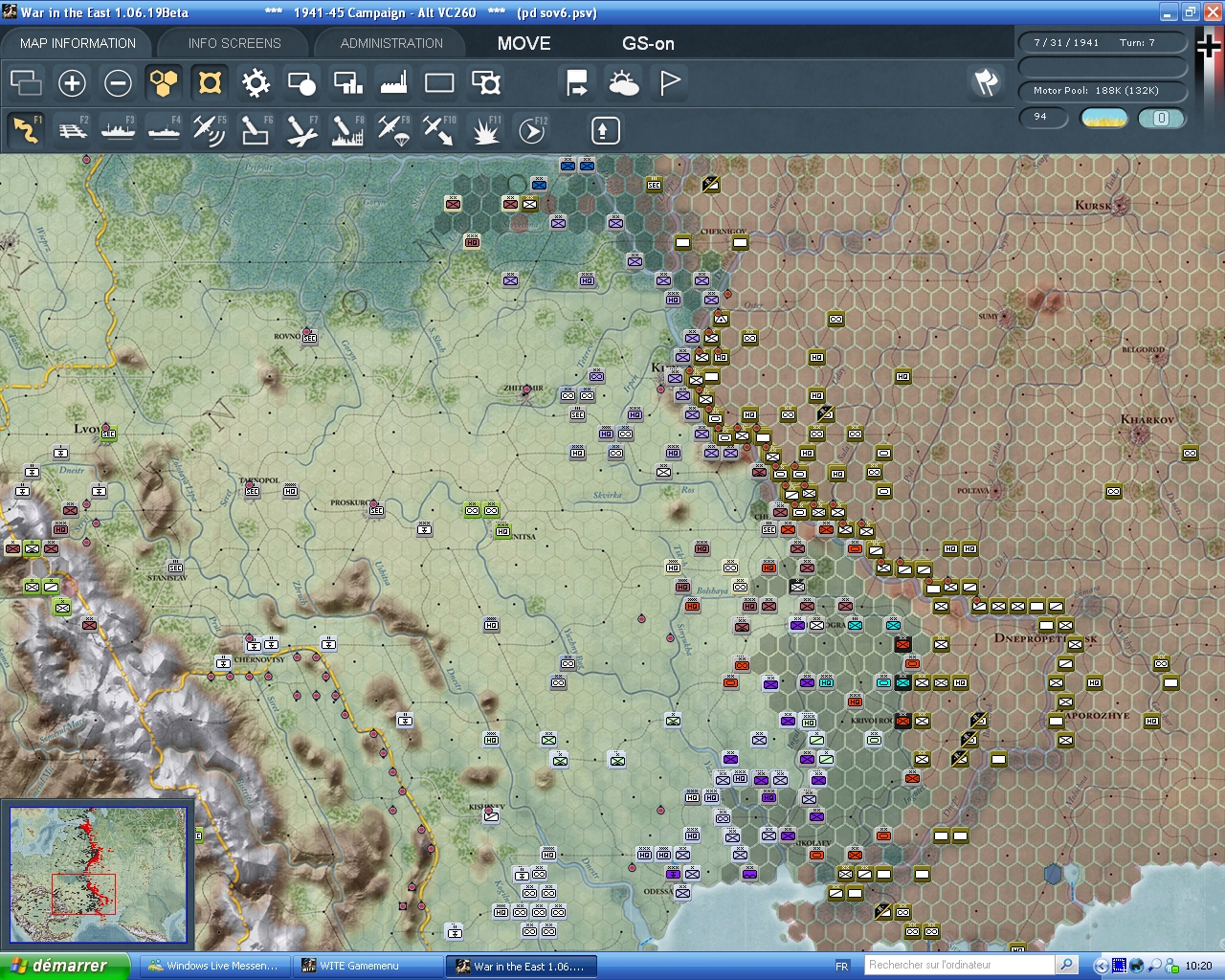Viewport: 1225px width, 980px height.
Task: Select the F10 air transfer mode icon
Action: 439,130
